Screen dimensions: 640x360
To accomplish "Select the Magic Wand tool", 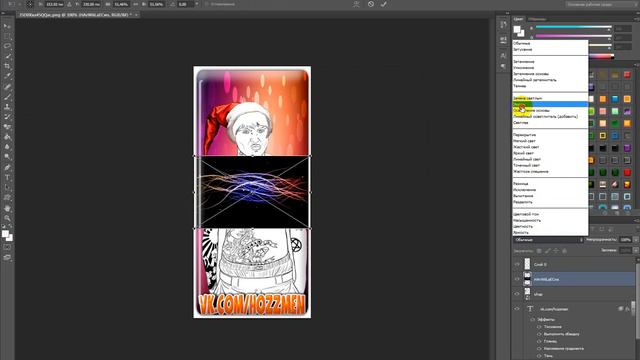I will (x=7, y=56).
